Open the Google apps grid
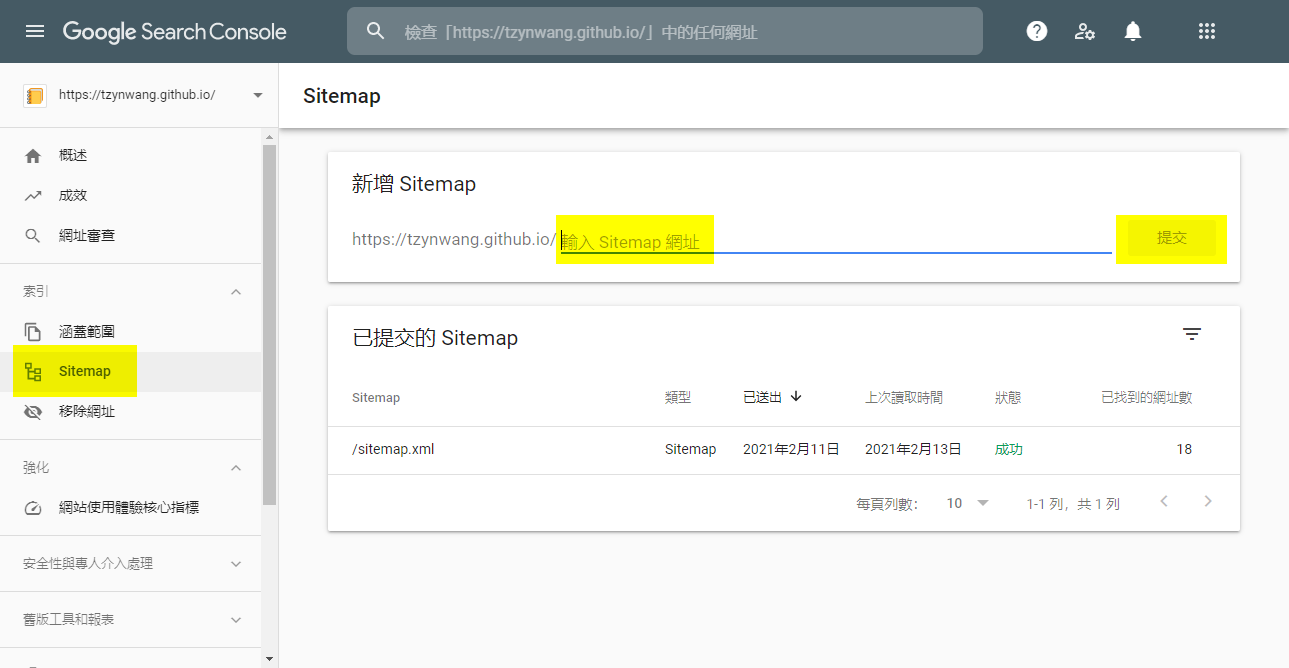The image size is (1289, 668). coord(1207,31)
